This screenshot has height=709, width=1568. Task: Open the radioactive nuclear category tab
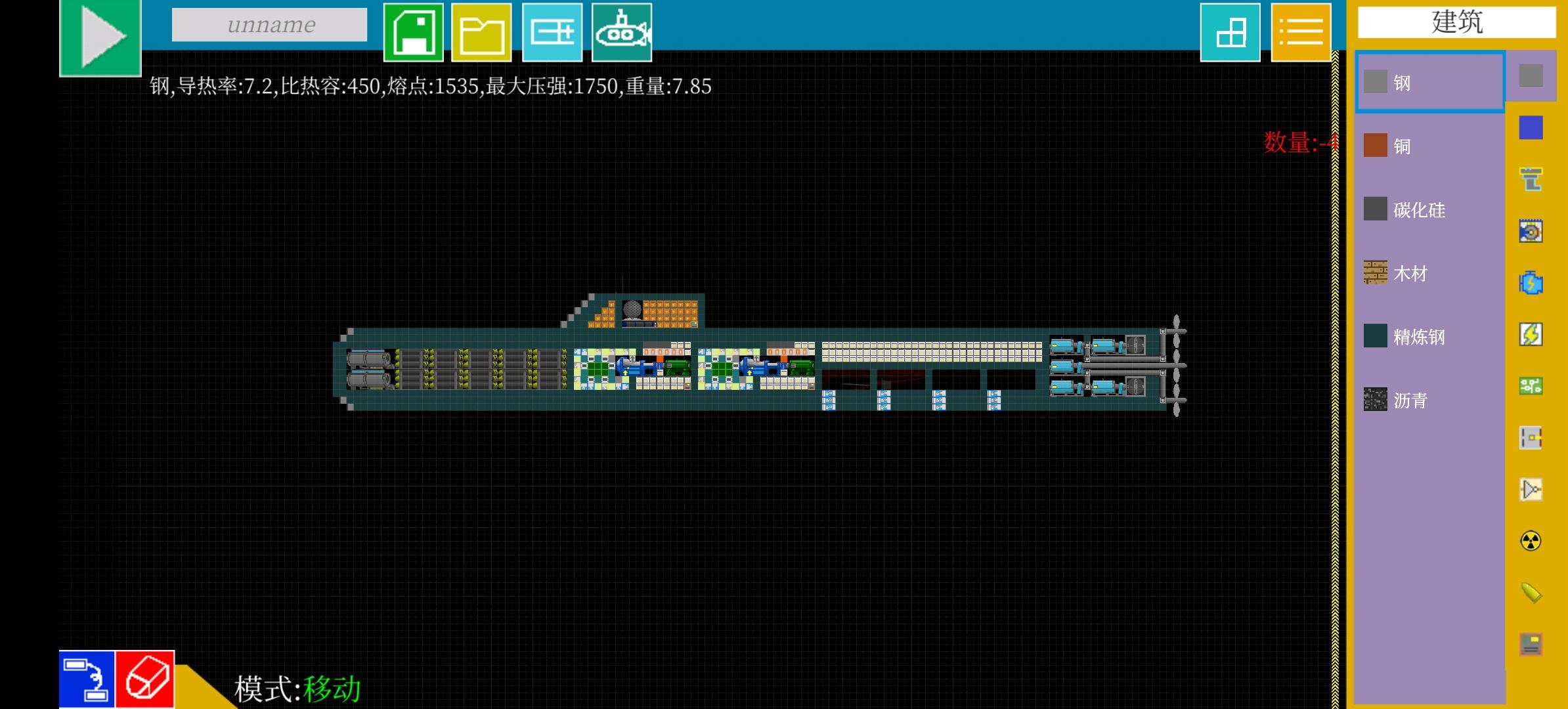pyautogui.click(x=1531, y=541)
